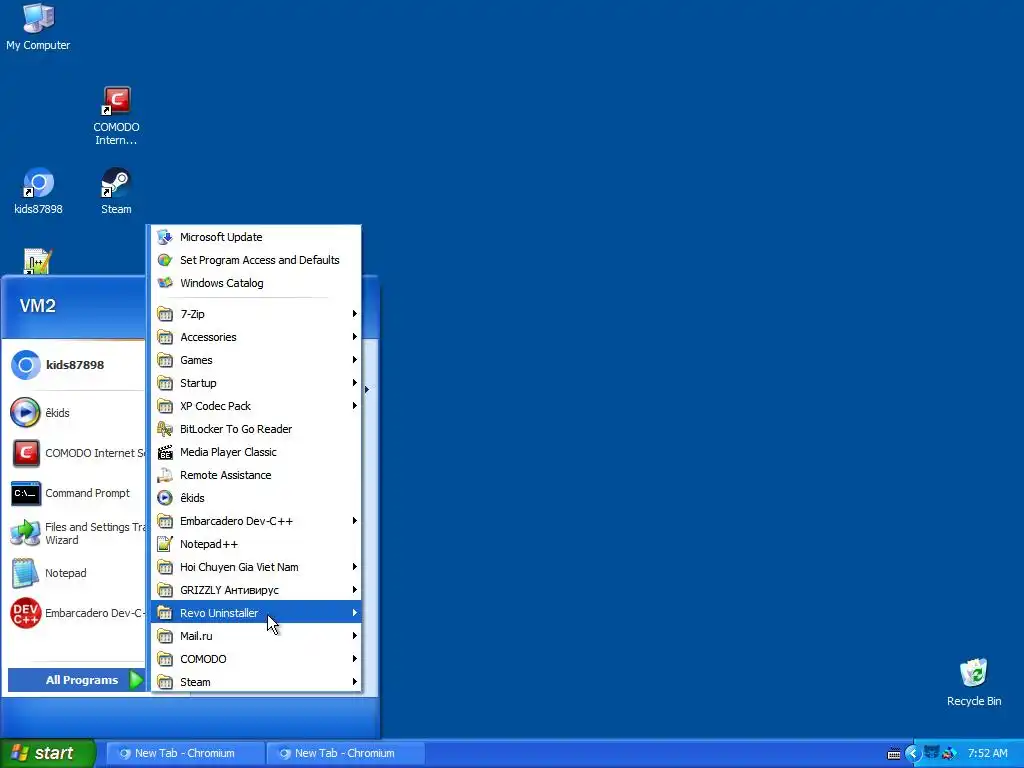Expand the COMODO submenu arrow
Viewport: 1024px width, 768px height.
(x=355, y=658)
